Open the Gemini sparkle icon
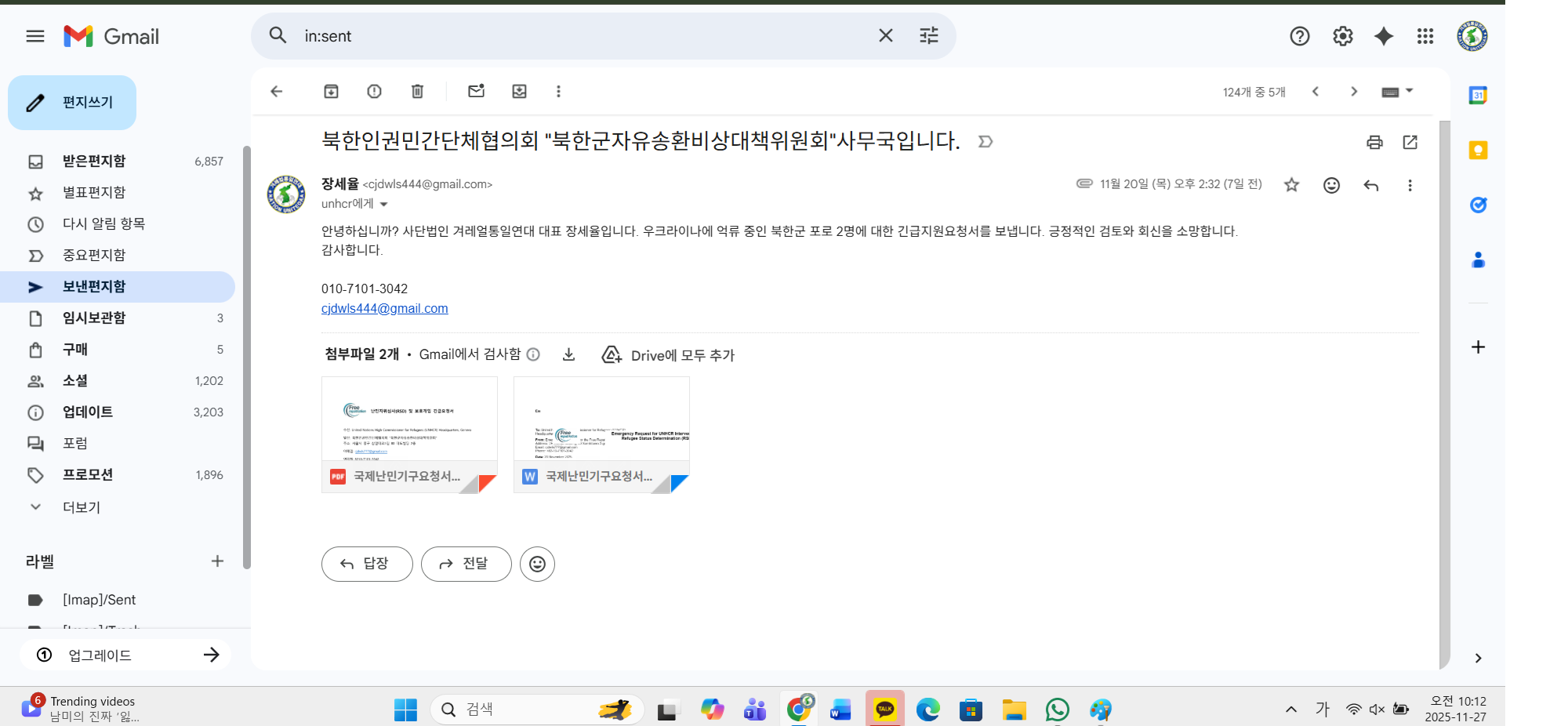The width and height of the screenshot is (1568, 726). 1384,36
